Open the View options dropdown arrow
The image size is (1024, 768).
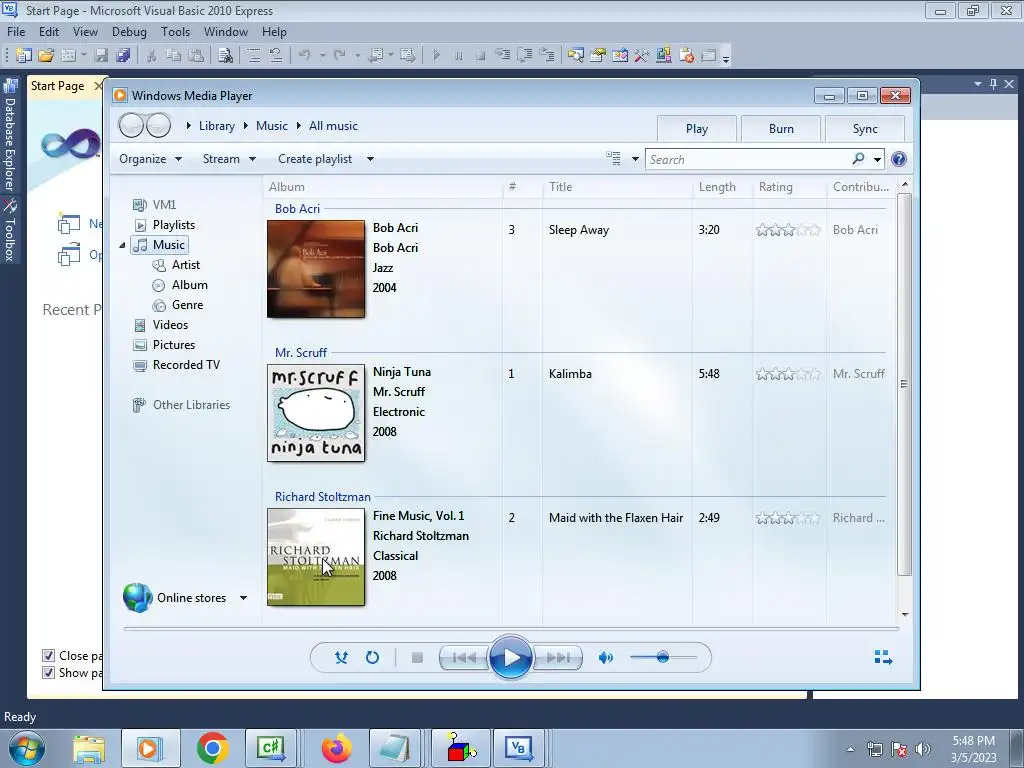(635, 159)
